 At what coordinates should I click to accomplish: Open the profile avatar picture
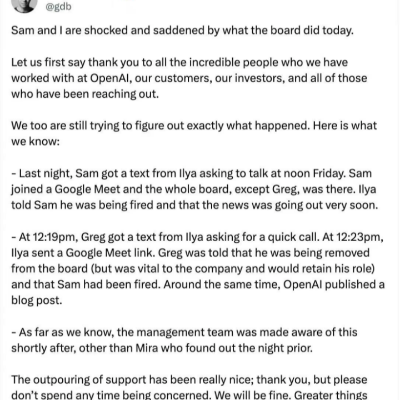coord(24,6)
